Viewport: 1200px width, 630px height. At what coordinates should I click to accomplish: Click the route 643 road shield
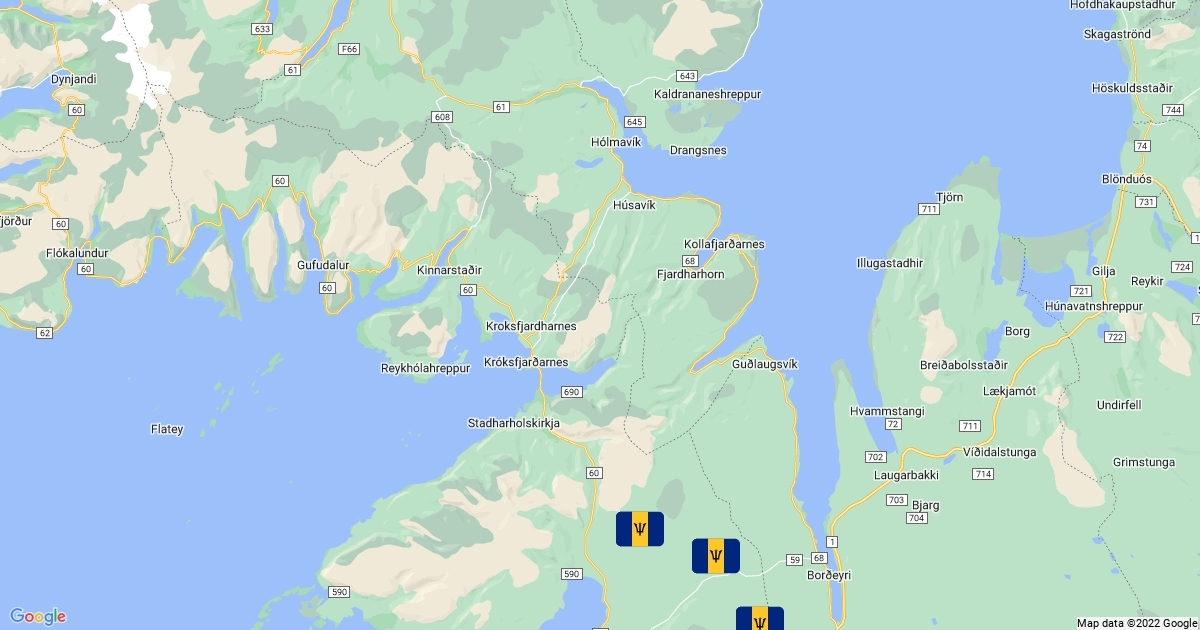point(686,76)
